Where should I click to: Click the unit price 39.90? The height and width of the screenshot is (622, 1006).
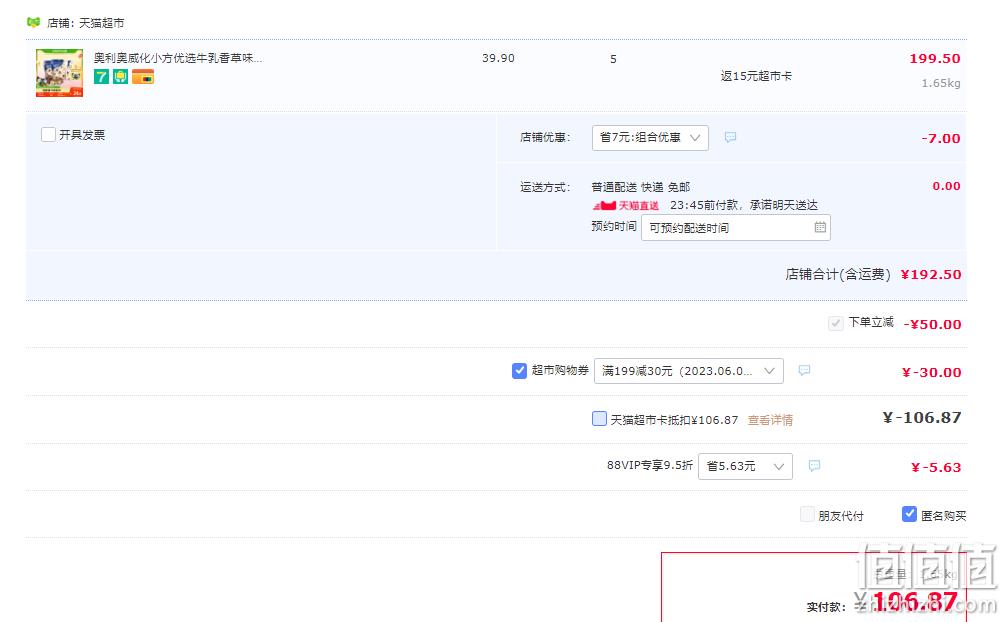click(x=499, y=58)
